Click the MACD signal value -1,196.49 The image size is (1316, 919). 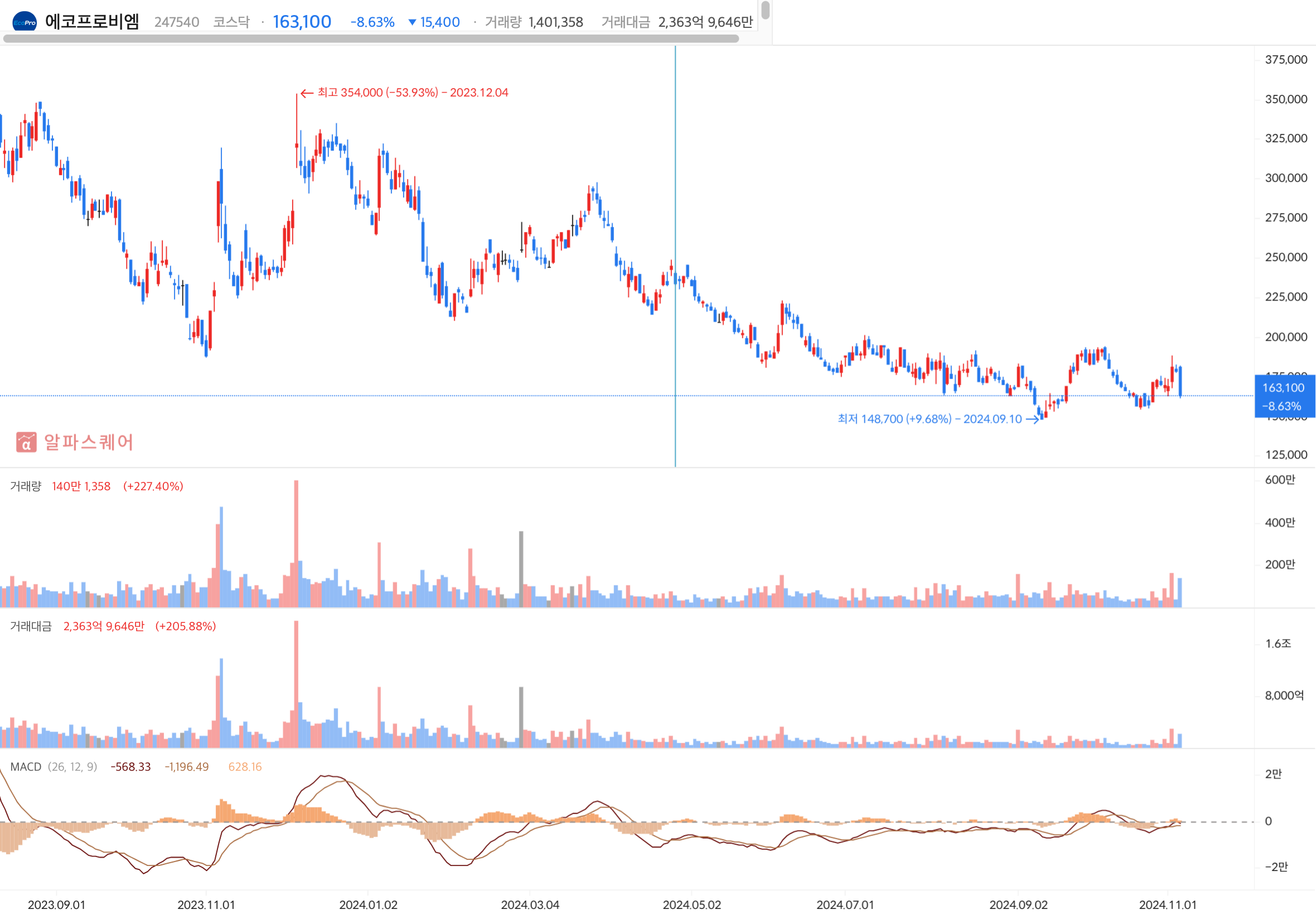click(x=187, y=767)
